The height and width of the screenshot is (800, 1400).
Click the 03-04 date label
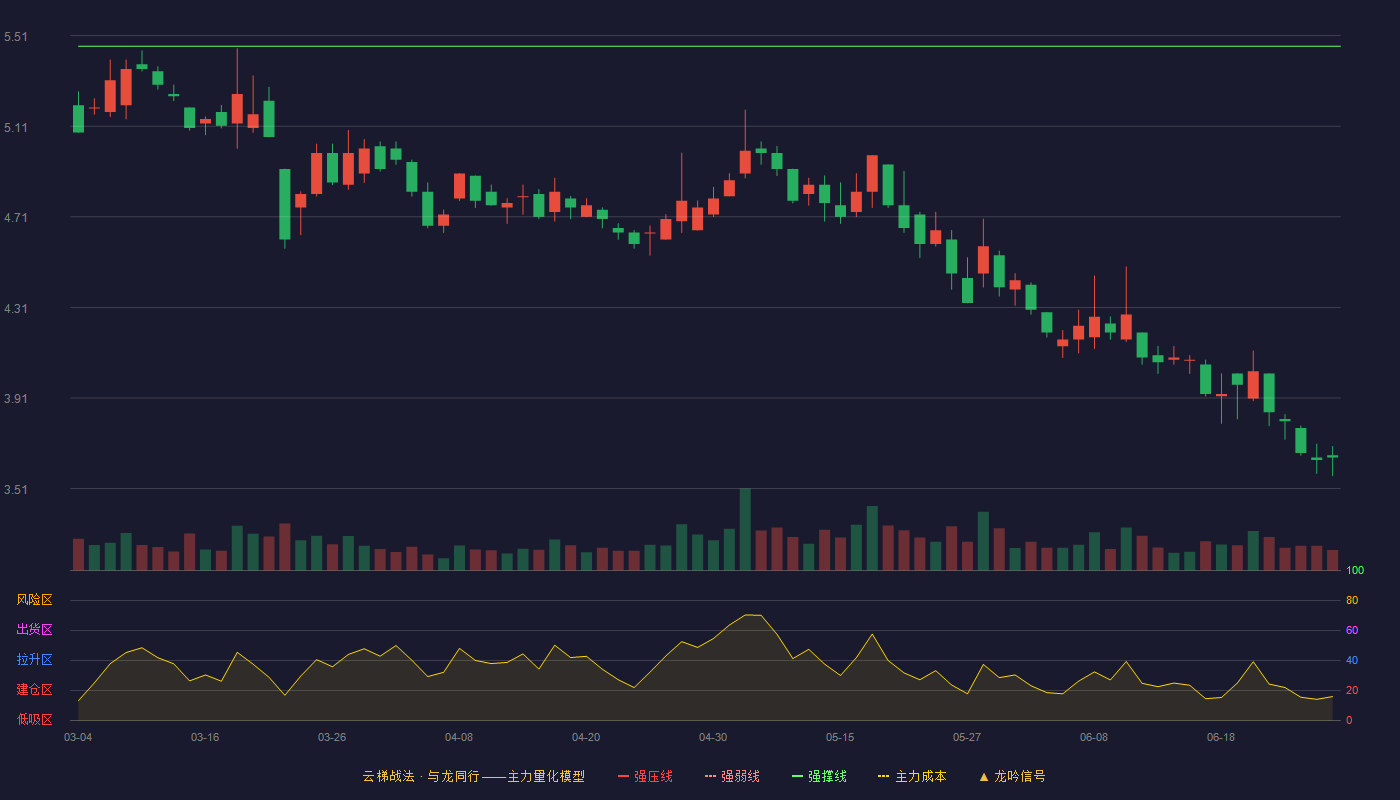[x=78, y=737]
